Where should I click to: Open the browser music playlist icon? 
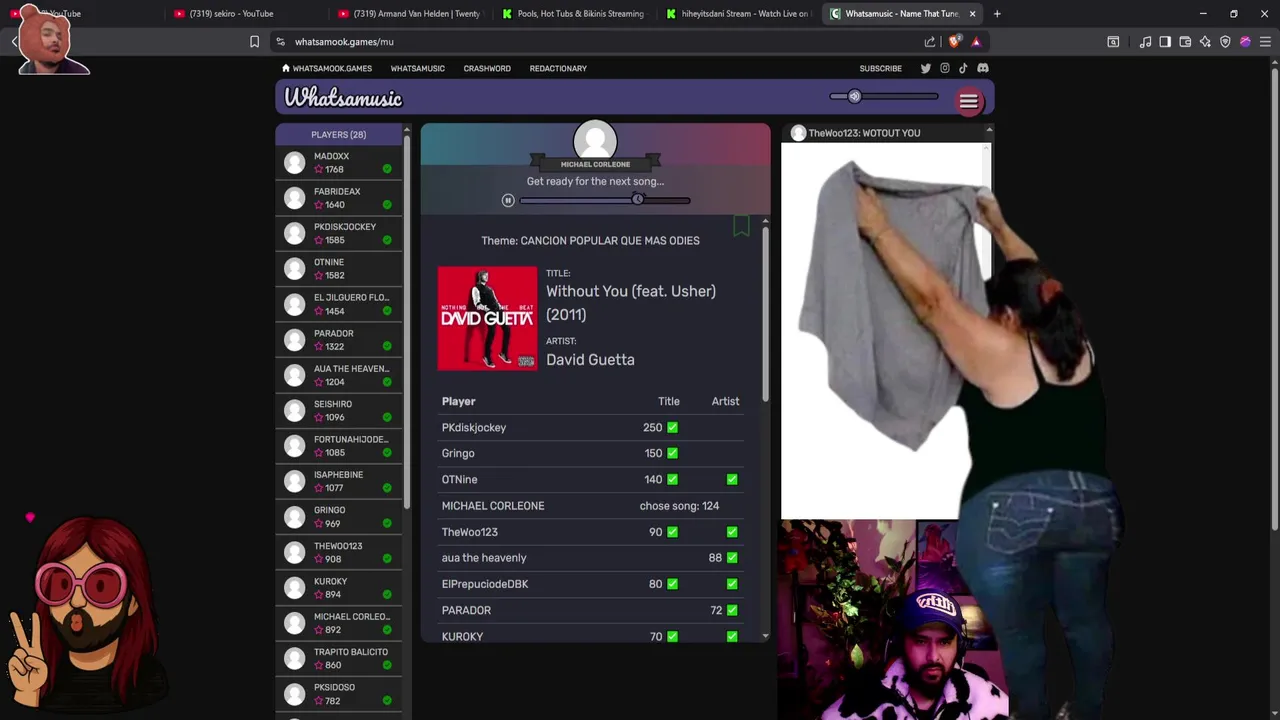click(1145, 42)
